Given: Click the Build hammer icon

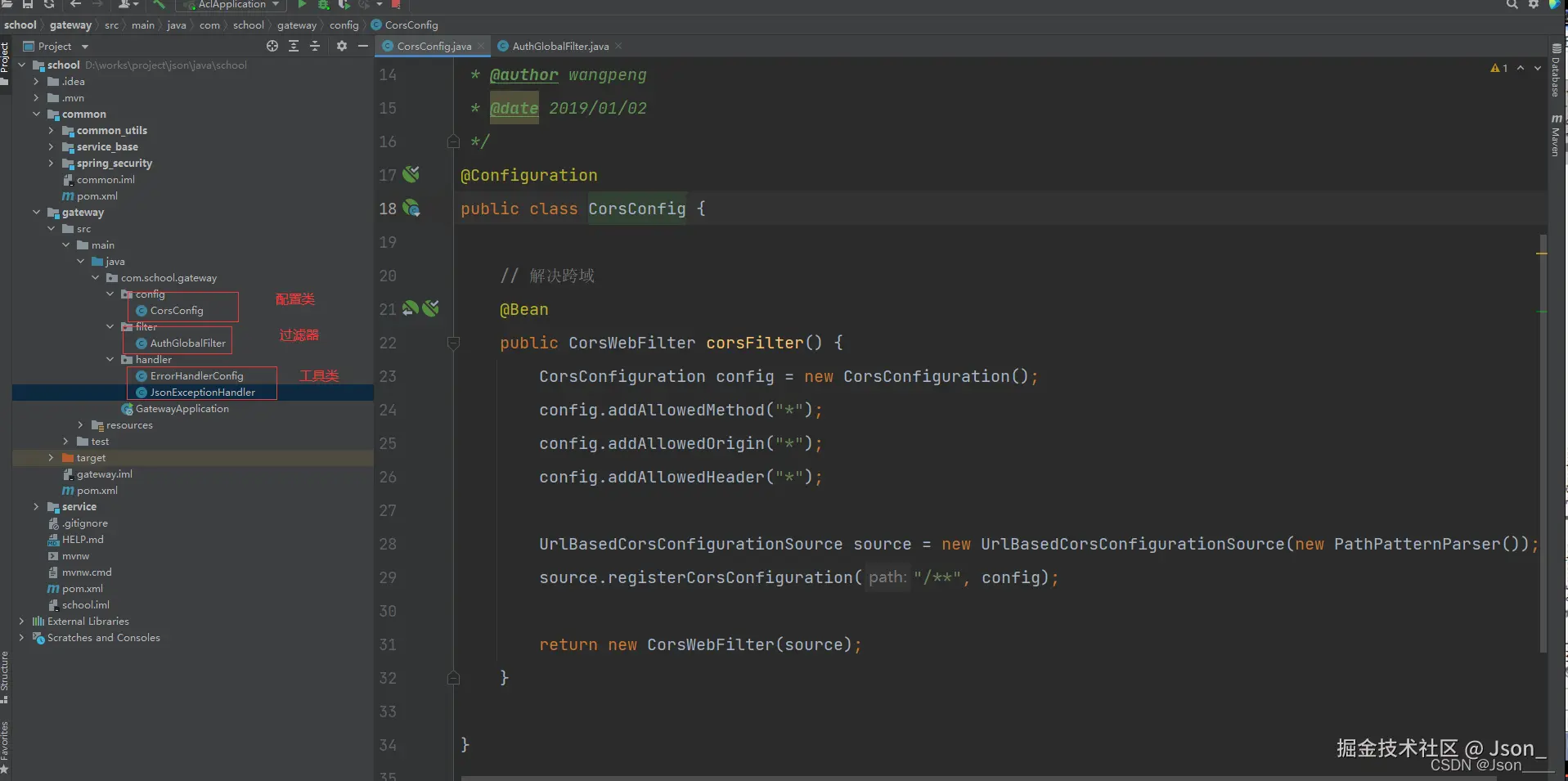Looking at the screenshot, I should pos(159,5).
